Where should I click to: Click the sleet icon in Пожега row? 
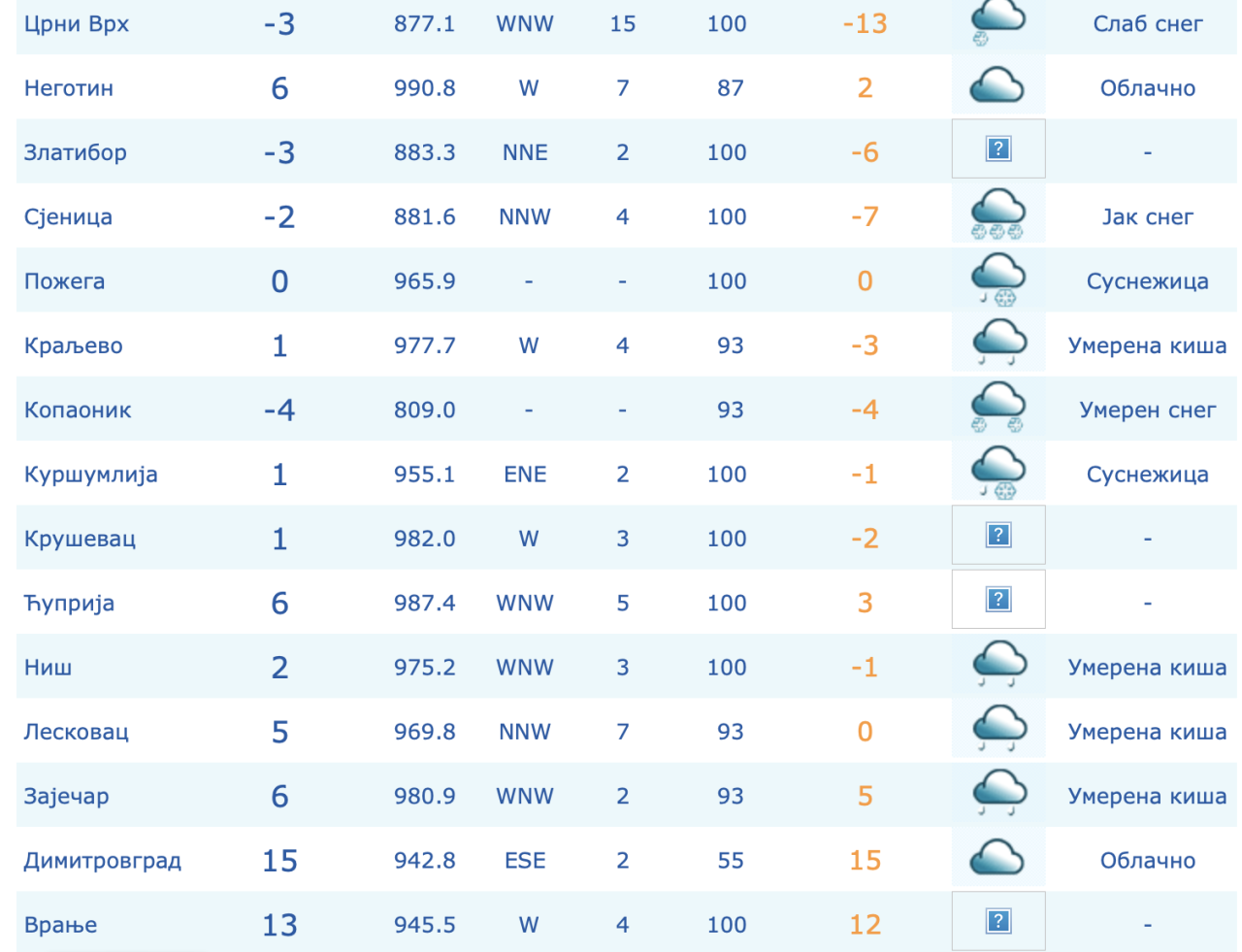(x=997, y=279)
